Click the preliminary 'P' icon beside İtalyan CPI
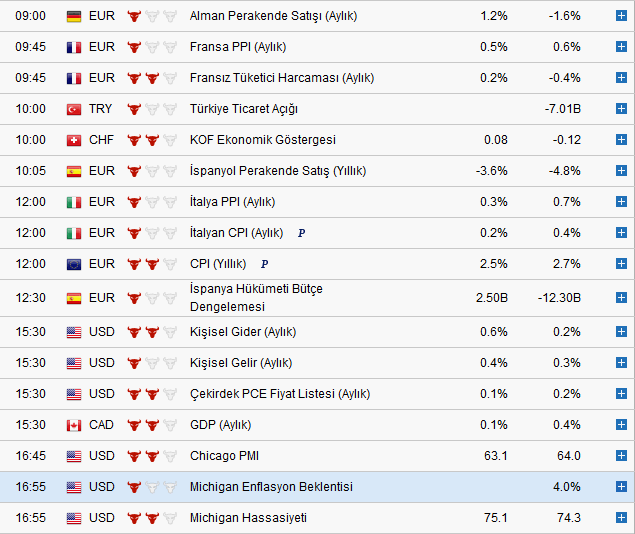 pyautogui.click(x=302, y=233)
